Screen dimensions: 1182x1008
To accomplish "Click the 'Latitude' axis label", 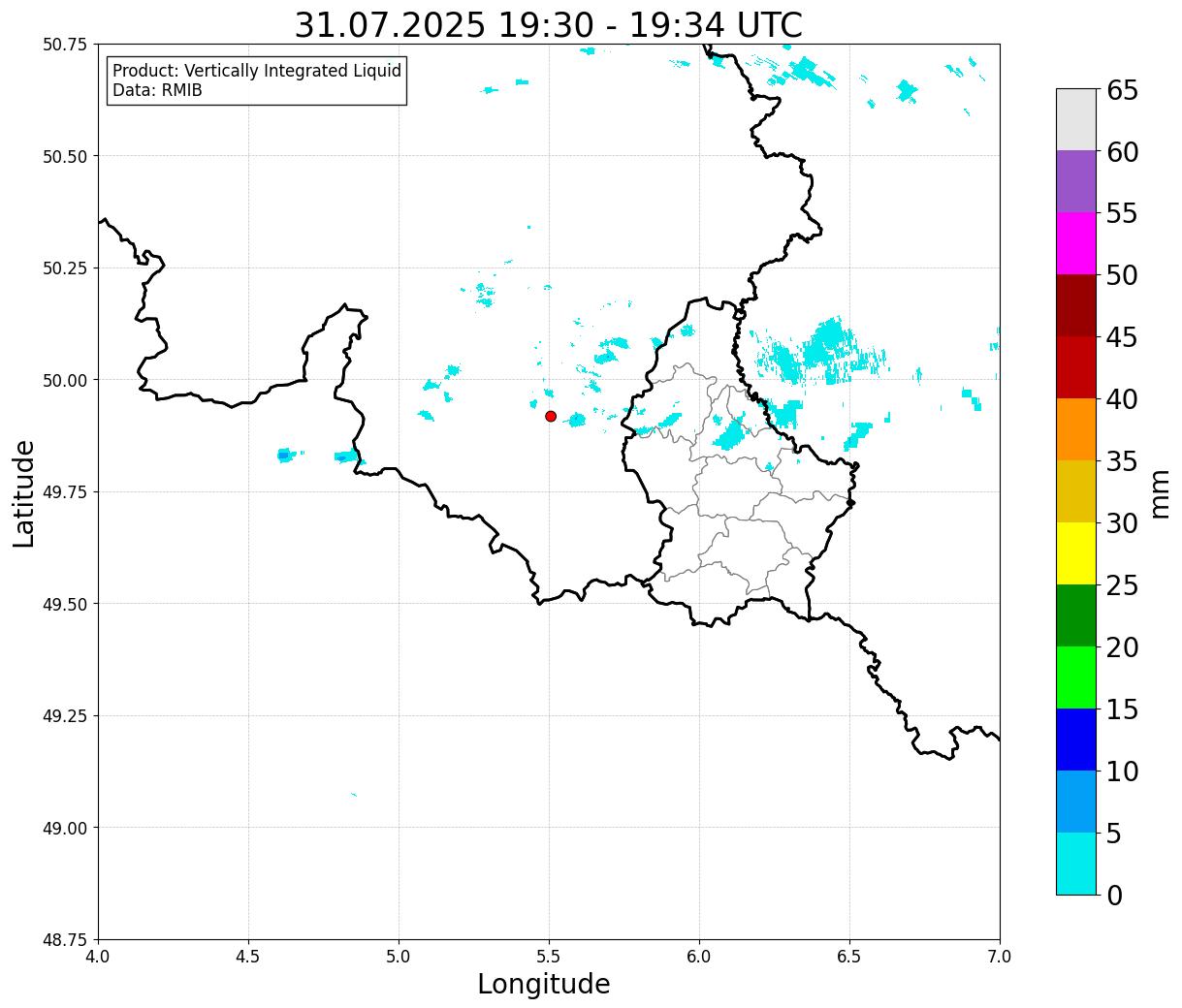I will [24, 493].
